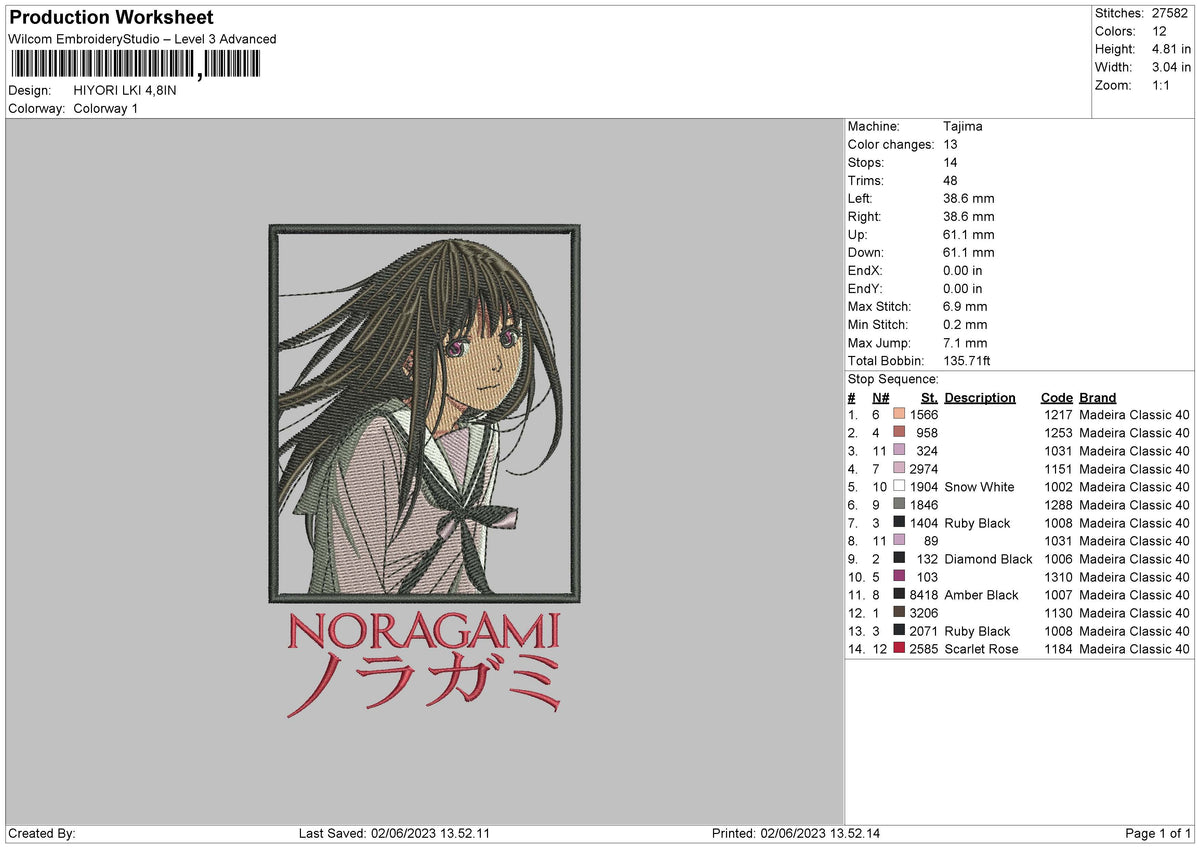This screenshot has width=1200, height=848.
Task: Click stitch count 3206 in row 12
Action: point(924,613)
